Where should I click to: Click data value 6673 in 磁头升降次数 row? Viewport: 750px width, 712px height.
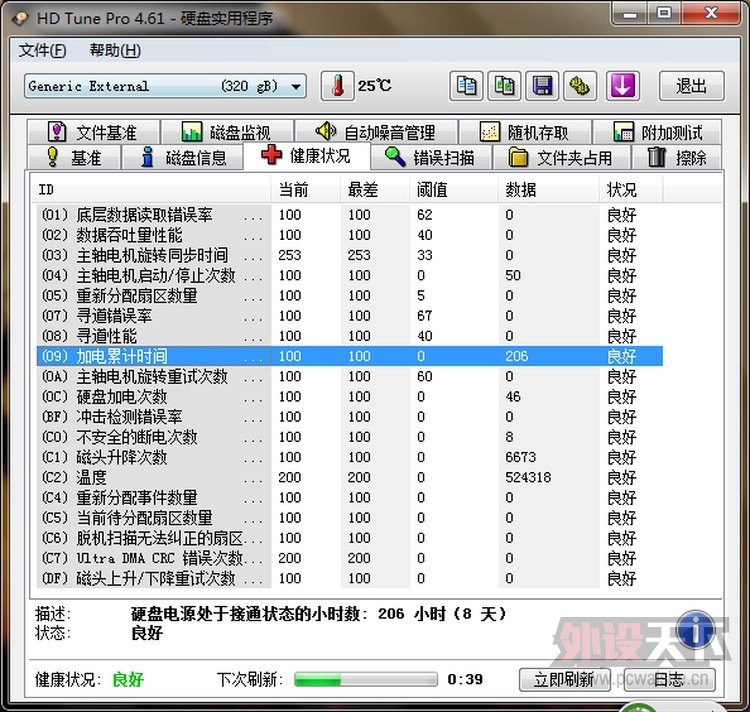click(x=520, y=457)
